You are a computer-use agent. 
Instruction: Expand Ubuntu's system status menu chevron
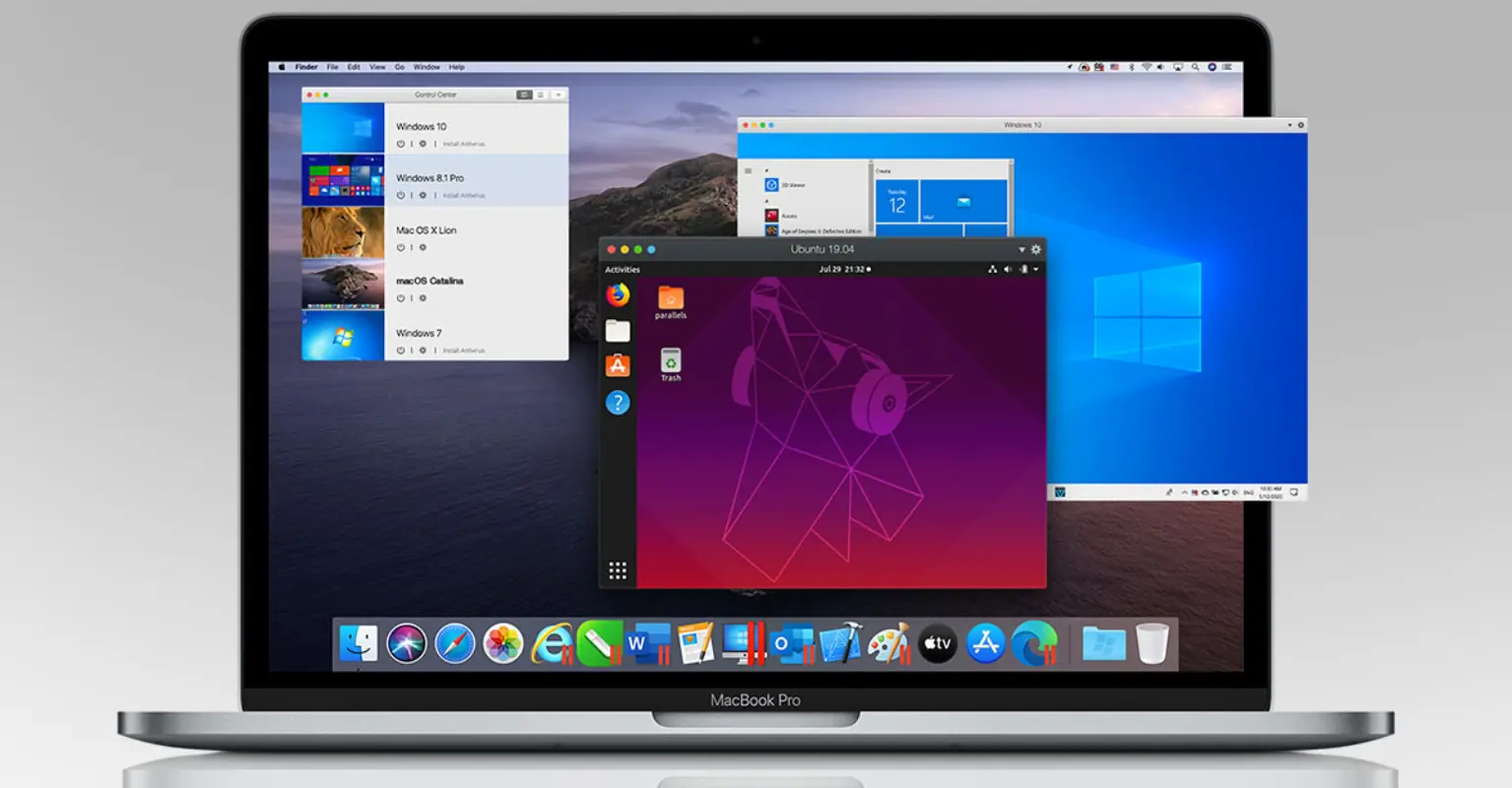pyautogui.click(x=1035, y=269)
